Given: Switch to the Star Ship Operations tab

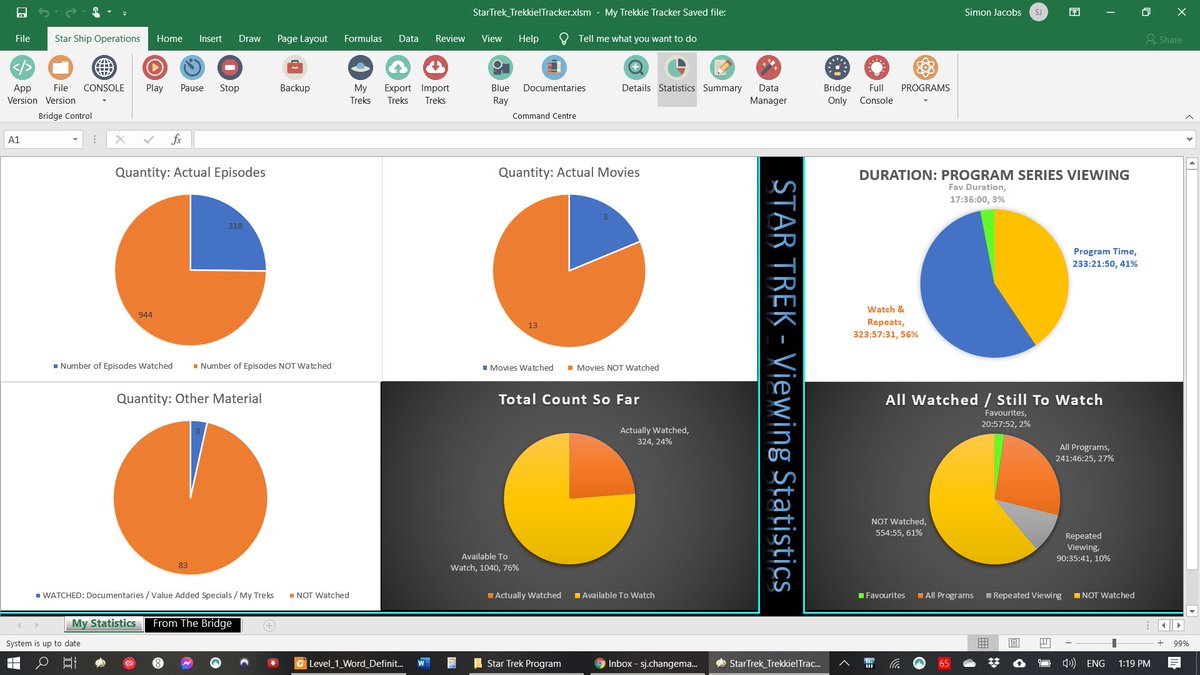Looking at the screenshot, I should tap(97, 39).
